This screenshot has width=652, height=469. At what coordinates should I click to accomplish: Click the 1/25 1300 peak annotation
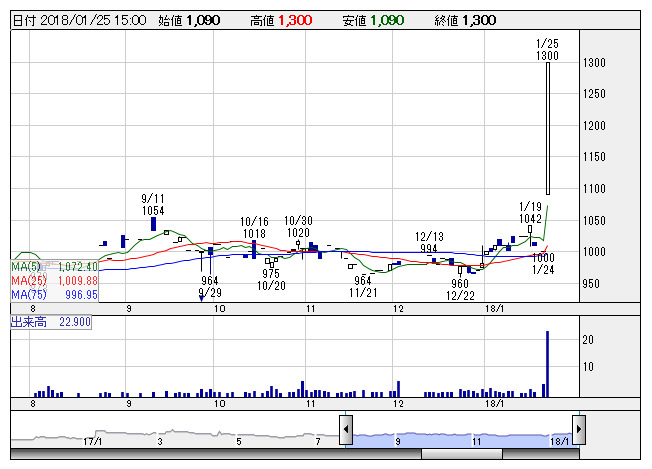547,50
